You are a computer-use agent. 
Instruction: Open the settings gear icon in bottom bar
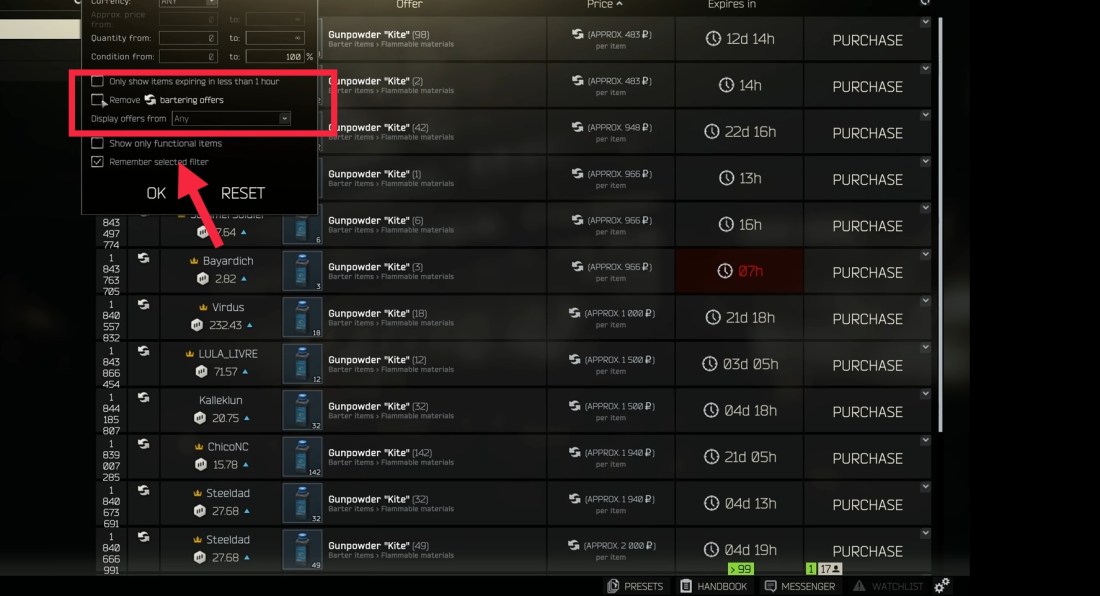coord(941,585)
